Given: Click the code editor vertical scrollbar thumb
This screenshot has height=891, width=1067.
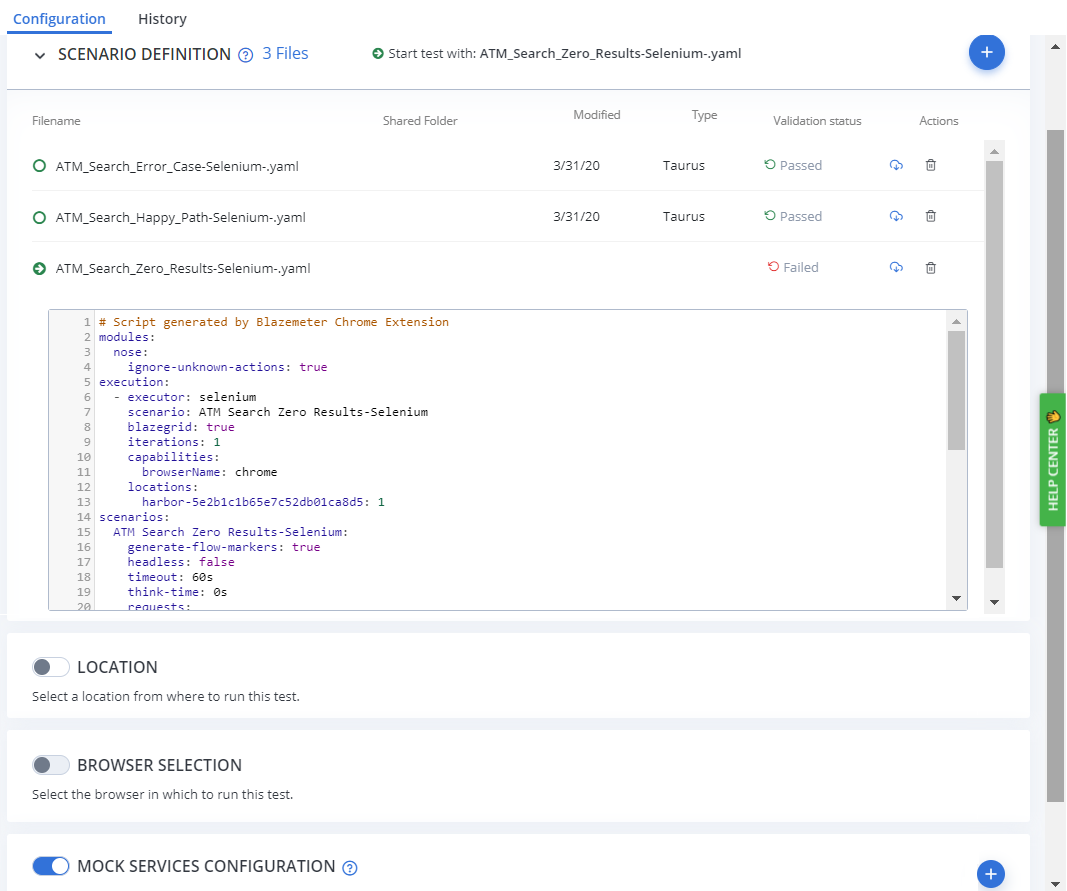Looking at the screenshot, I should click(956, 390).
